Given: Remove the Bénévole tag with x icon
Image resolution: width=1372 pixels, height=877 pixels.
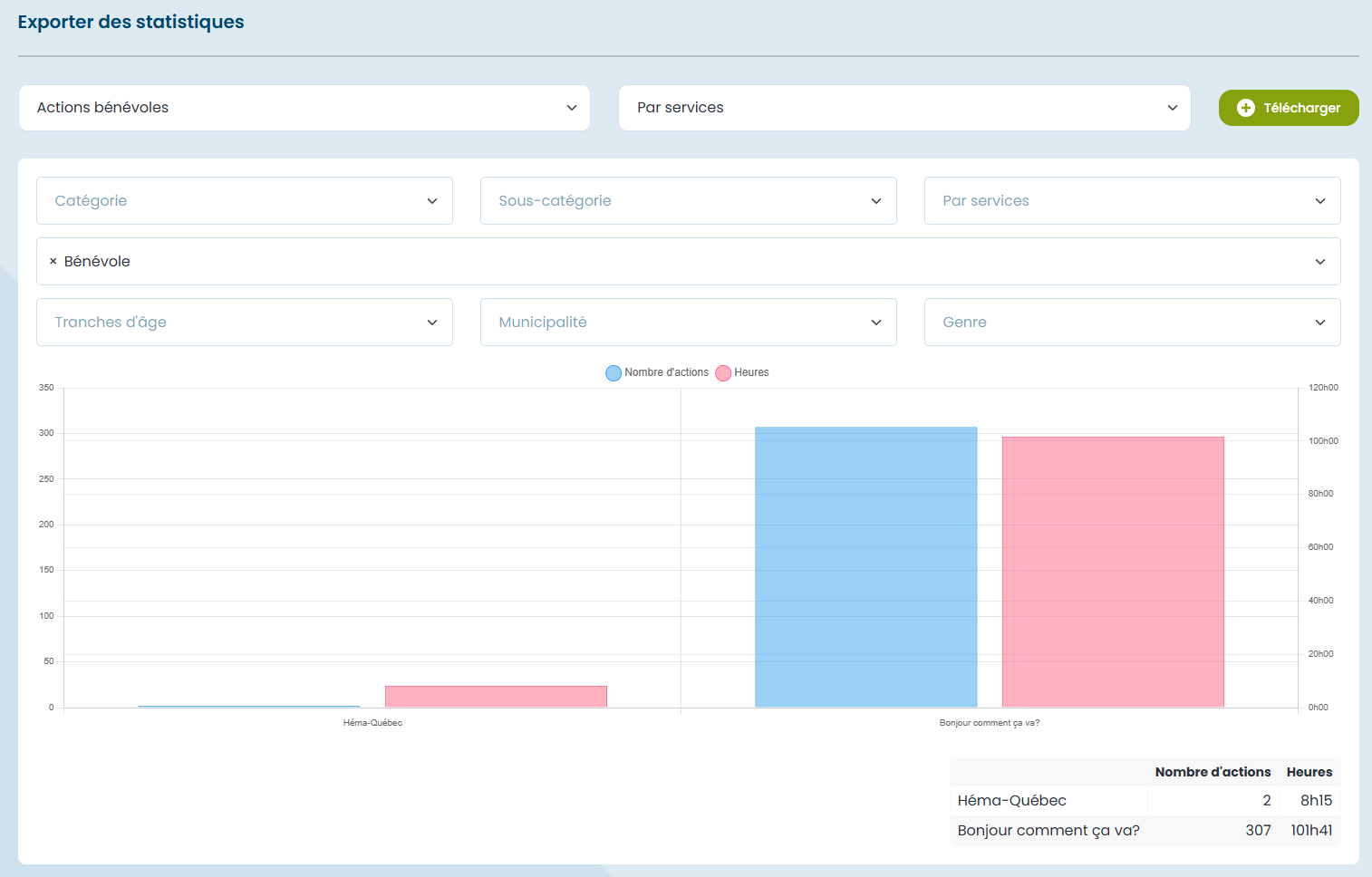Looking at the screenshot, I should pyautogui.click(x=53, y=261).
